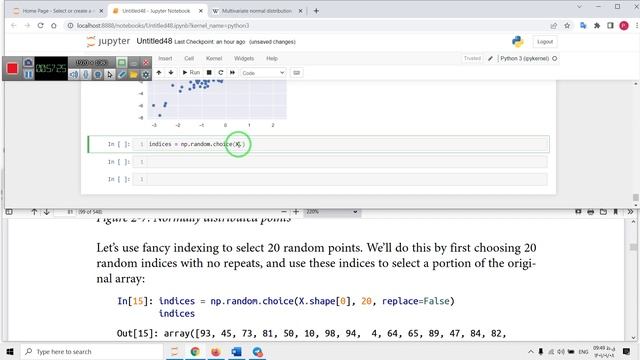Screen dimensions: 640x360
Task: Switch to the Home Page browser tab
Action: 57,11
